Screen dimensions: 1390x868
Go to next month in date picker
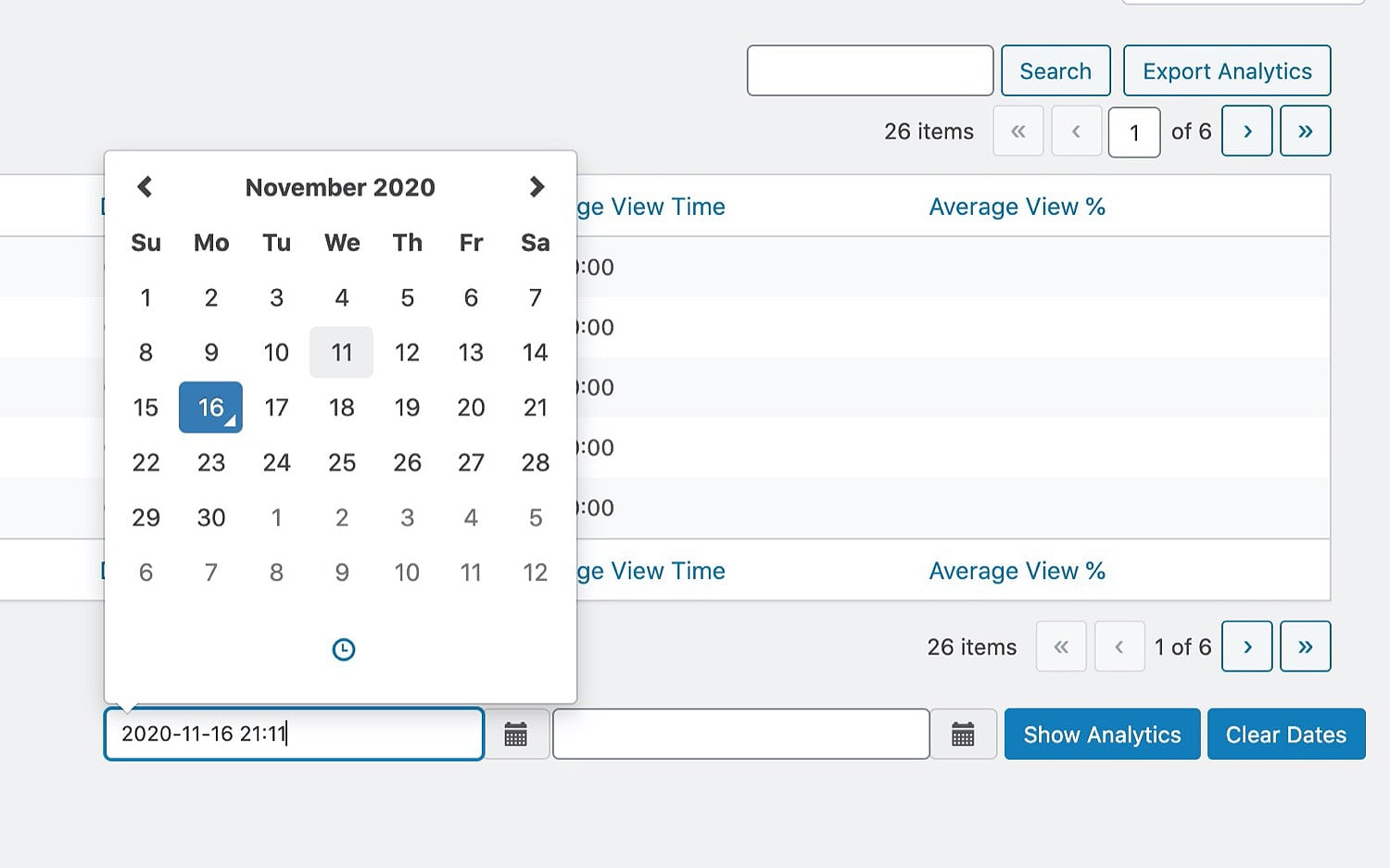pos(537,187)
